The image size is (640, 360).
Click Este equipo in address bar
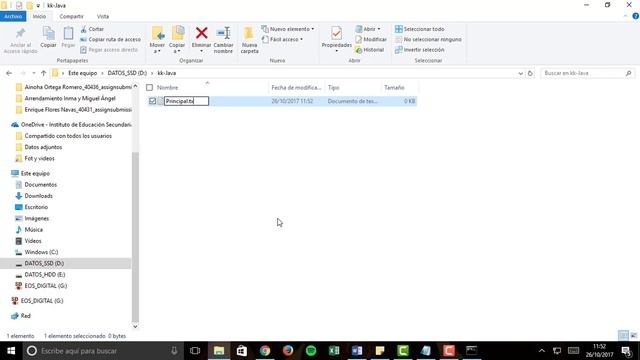tap(82, 73)
